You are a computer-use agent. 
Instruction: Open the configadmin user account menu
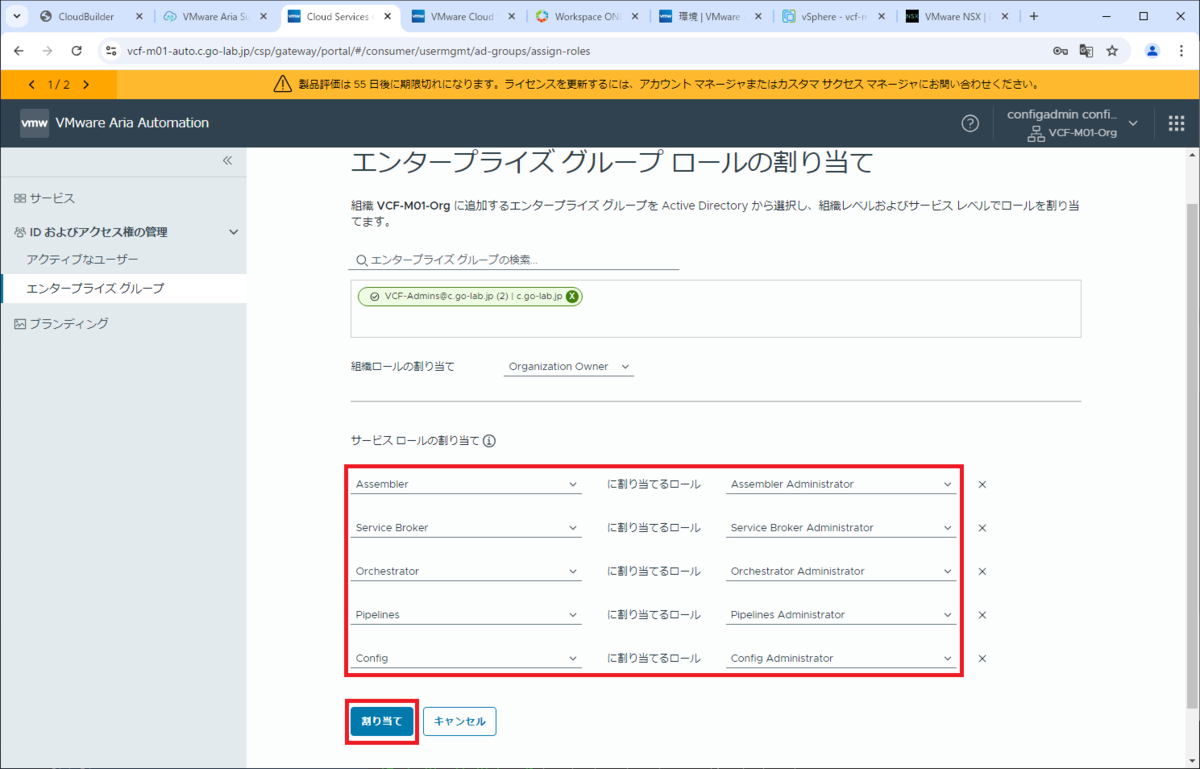tap(1071, 123)
